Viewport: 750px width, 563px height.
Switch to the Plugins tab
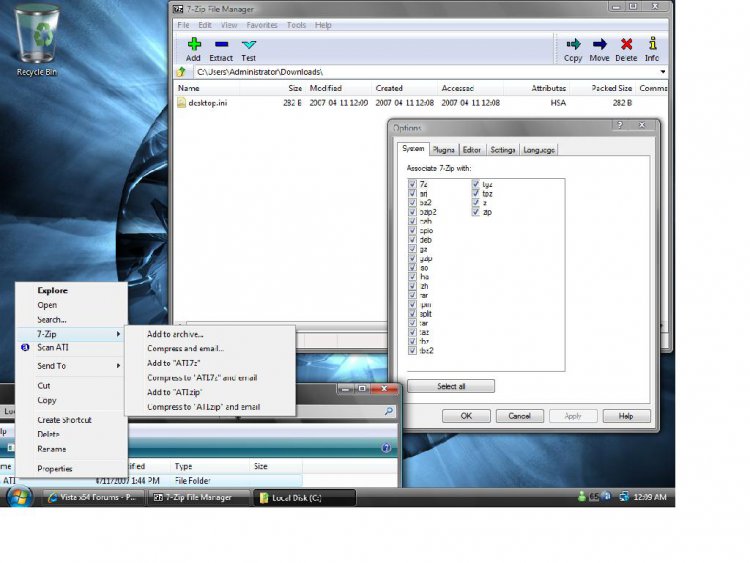[x=443, y=150]
